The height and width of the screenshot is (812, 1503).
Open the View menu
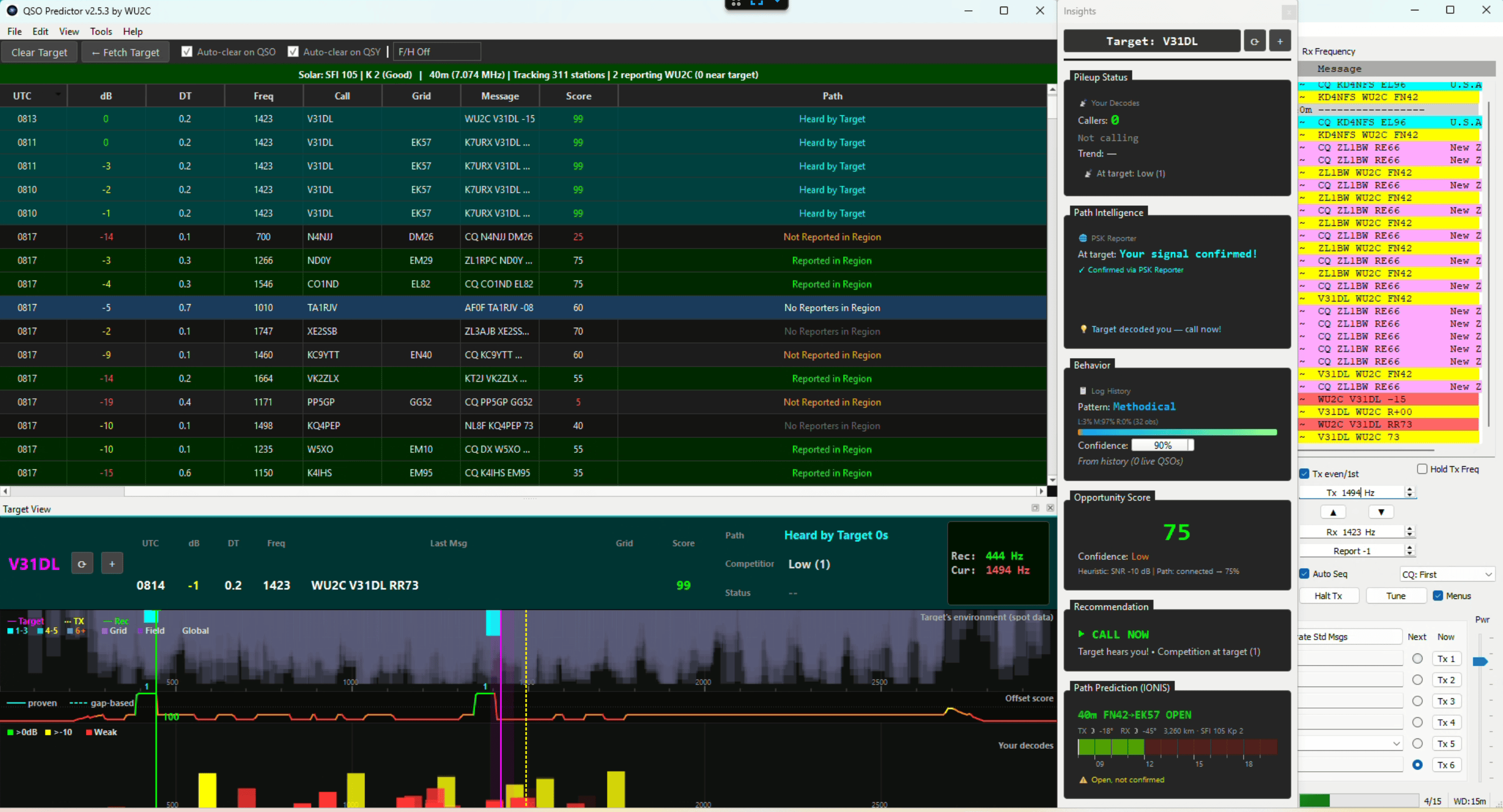click(x=69, y=31)
